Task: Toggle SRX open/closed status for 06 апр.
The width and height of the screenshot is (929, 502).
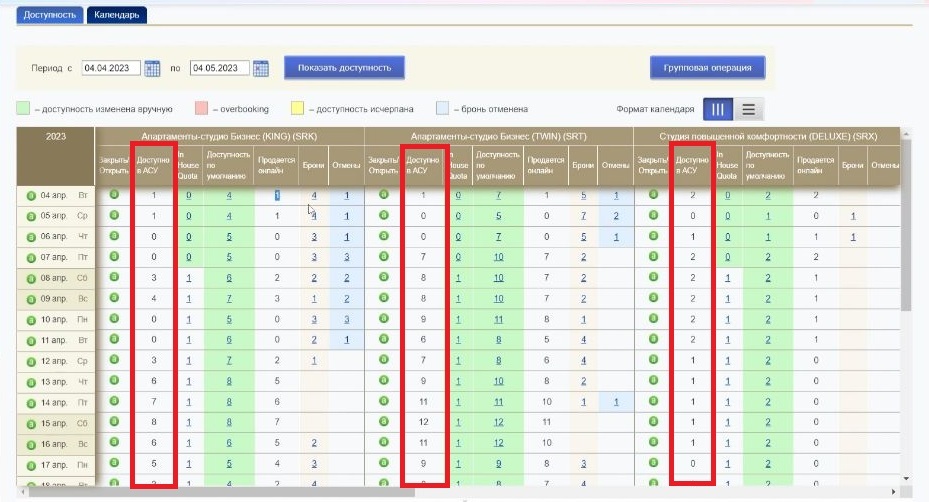Action: (653, 236)
